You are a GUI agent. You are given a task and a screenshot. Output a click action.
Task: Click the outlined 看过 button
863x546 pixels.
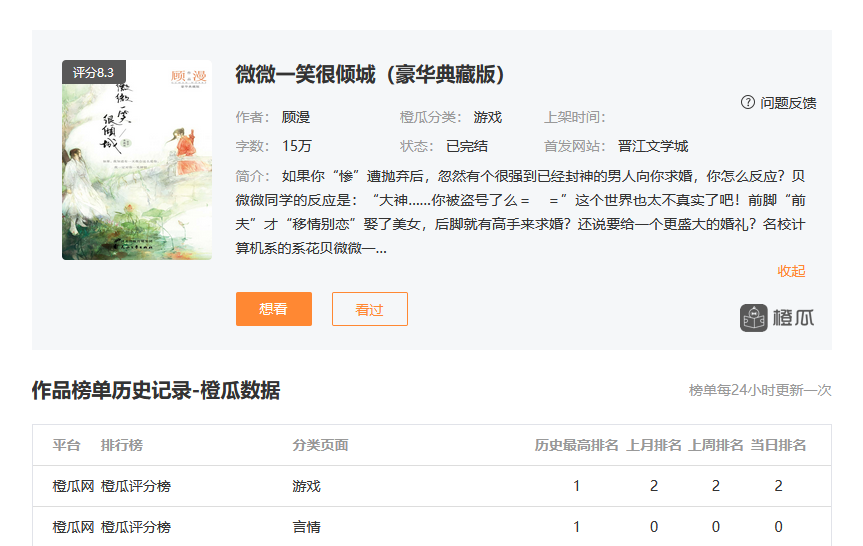(x=370, y=309)
